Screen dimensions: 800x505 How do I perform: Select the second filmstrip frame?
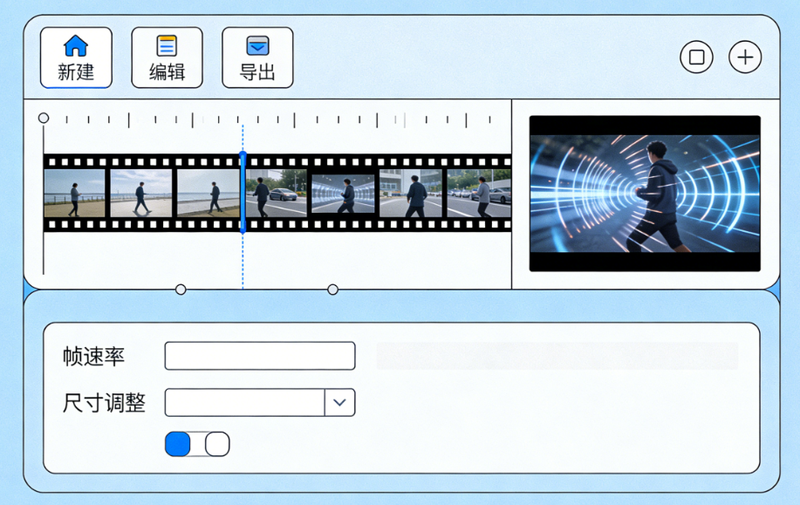(140, 192)
